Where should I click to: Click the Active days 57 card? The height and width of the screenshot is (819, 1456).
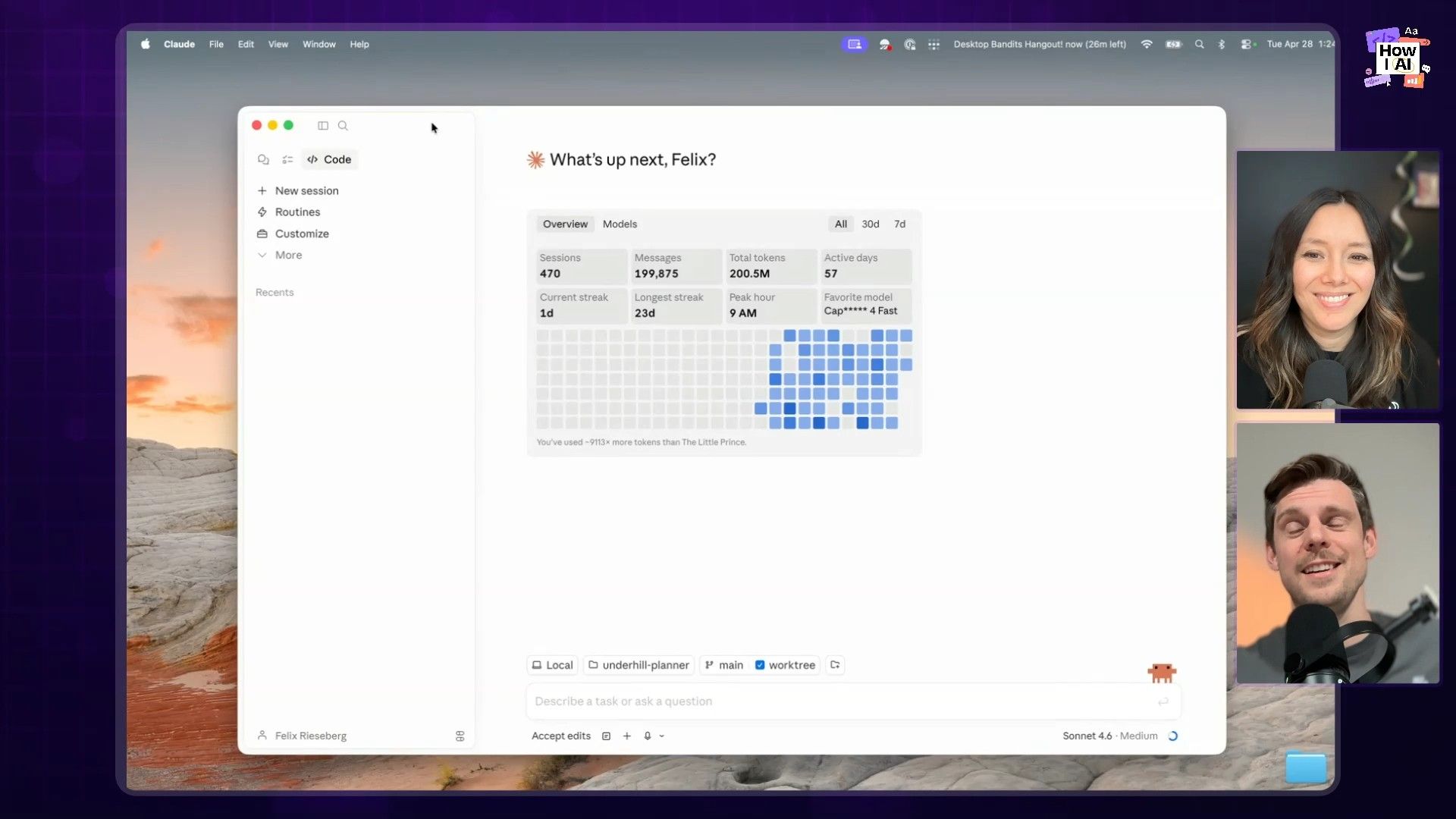point(866,266)
